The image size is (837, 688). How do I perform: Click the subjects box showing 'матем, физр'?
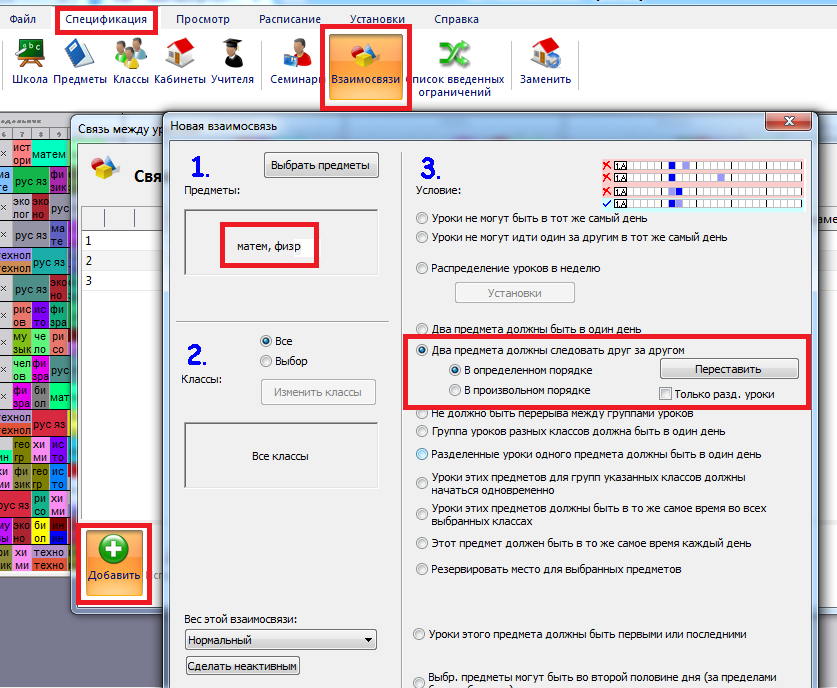(x=269, y=244)
